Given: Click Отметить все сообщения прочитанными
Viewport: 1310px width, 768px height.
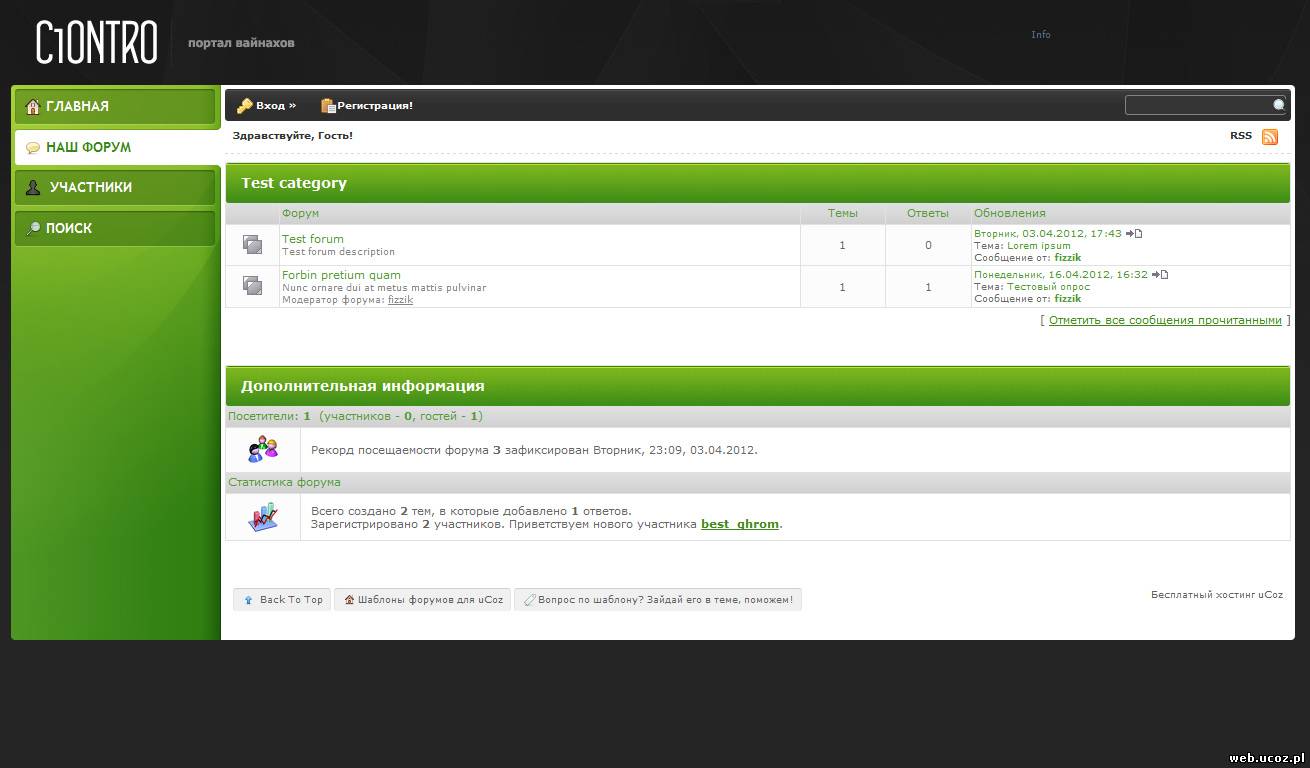Looking at the screenshot, I should click(1164, 320).
